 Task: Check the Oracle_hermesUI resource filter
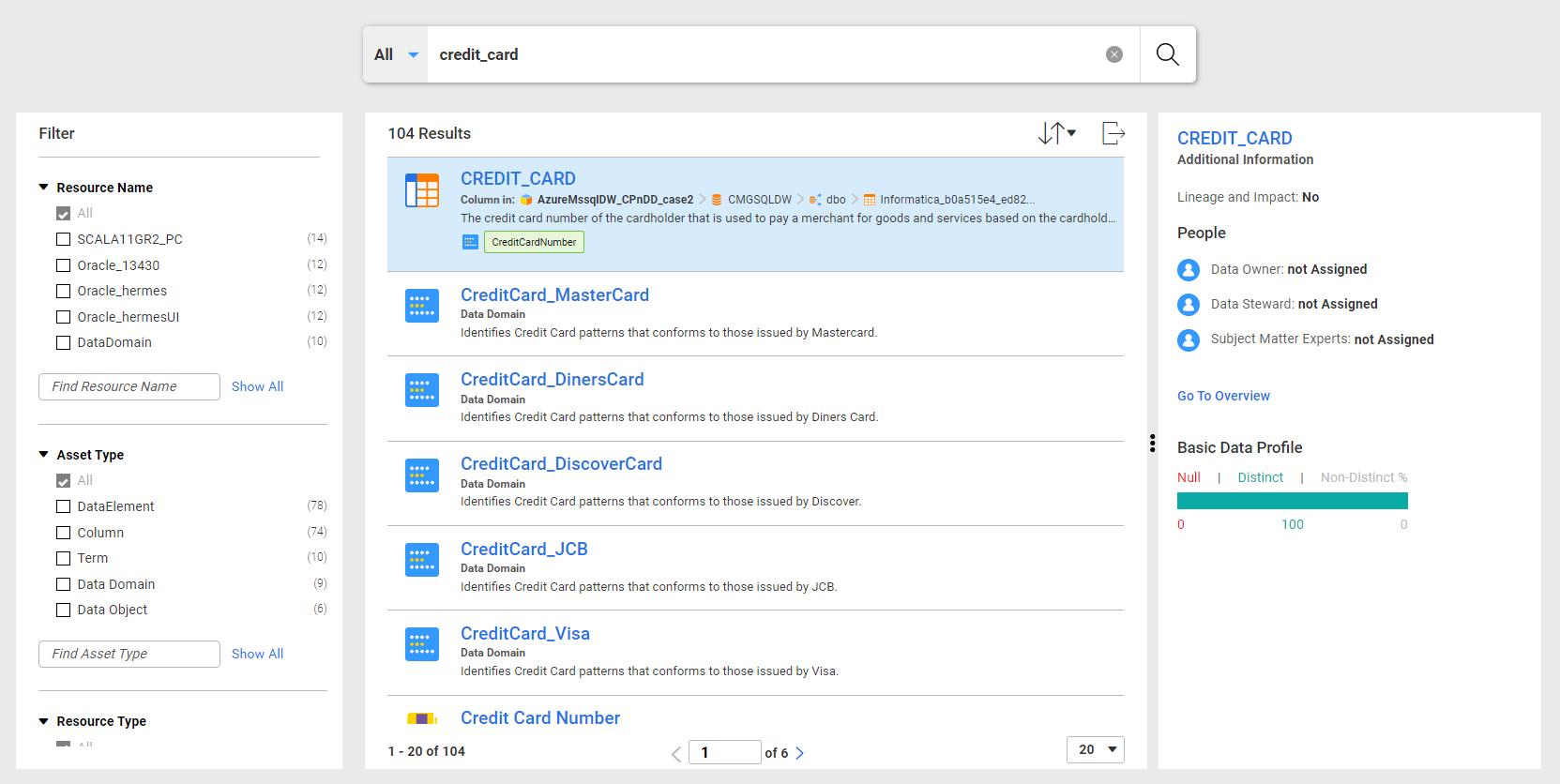click(64, 317)
